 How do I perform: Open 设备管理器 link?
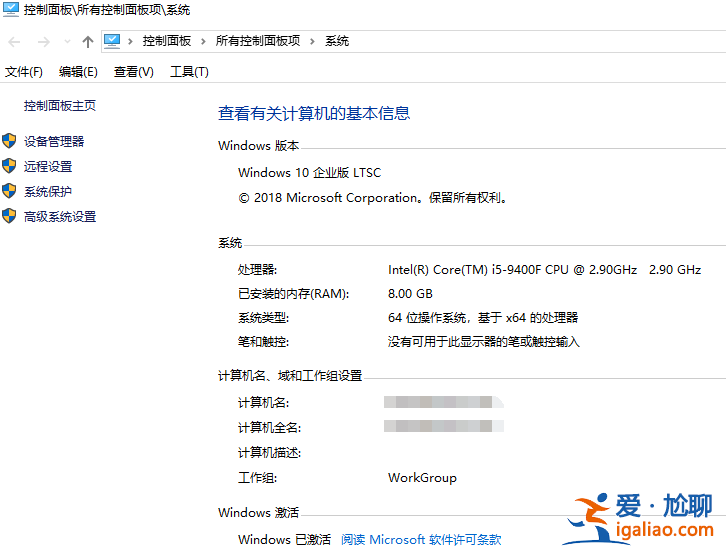pyautogui.click(x=54, y=142)
